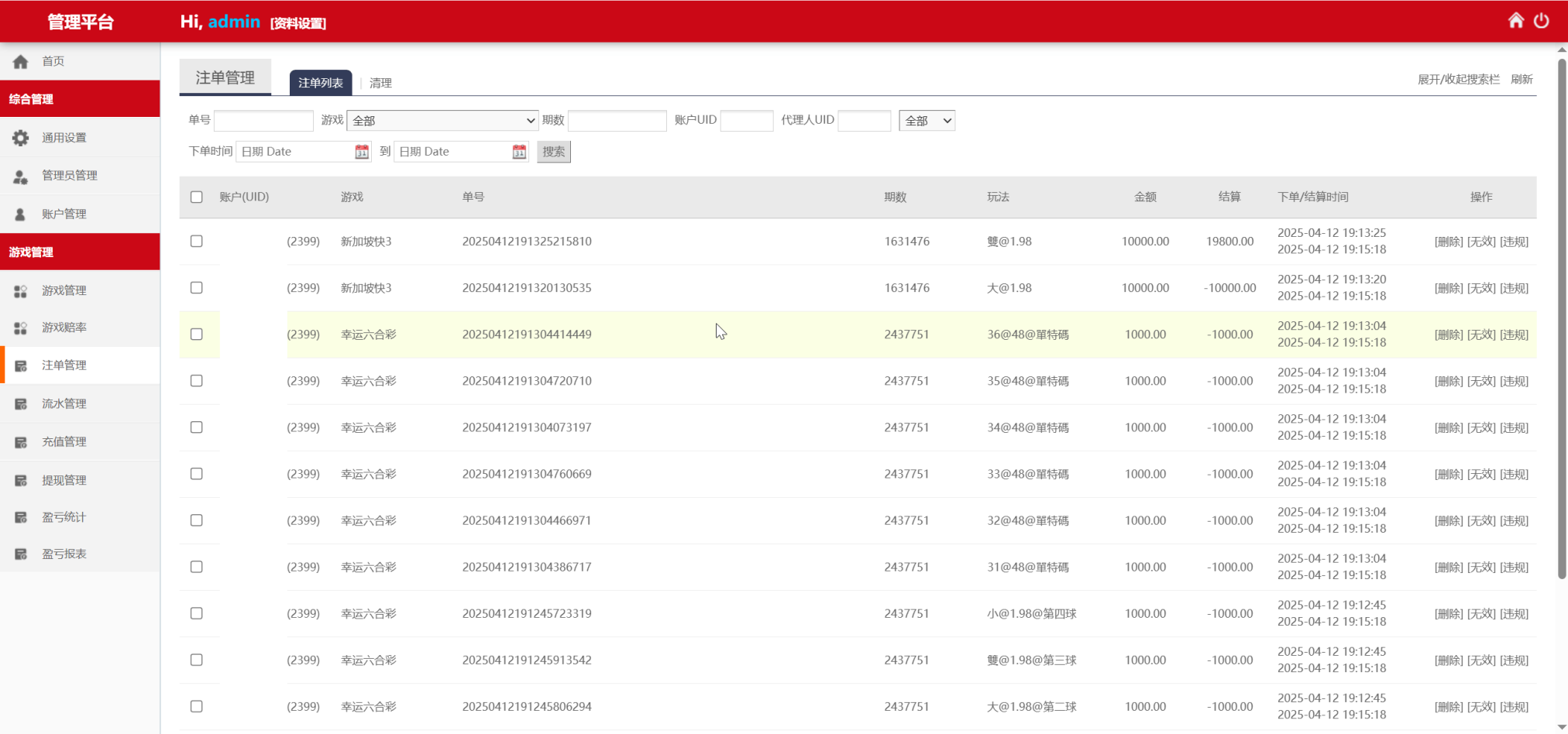Check the first 新加坡快3 row checkbox

coord(196,241)
